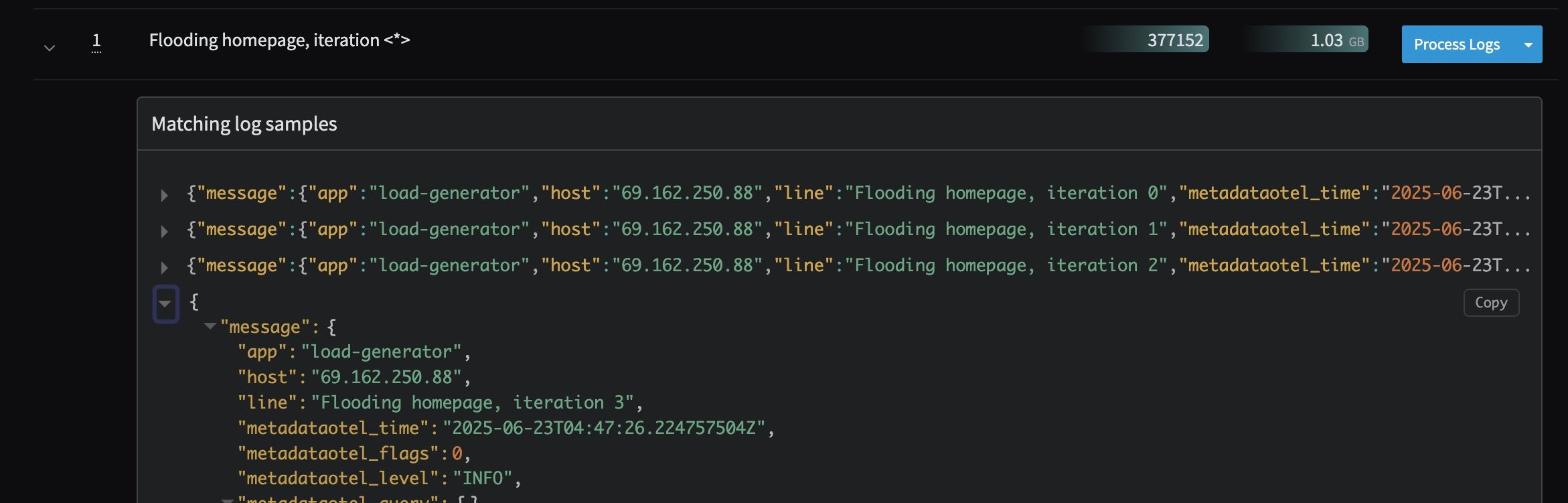Select the 'Flooding homepage, iteration <*>' pattern text
1568x503 pixels.
pos(279,40)
